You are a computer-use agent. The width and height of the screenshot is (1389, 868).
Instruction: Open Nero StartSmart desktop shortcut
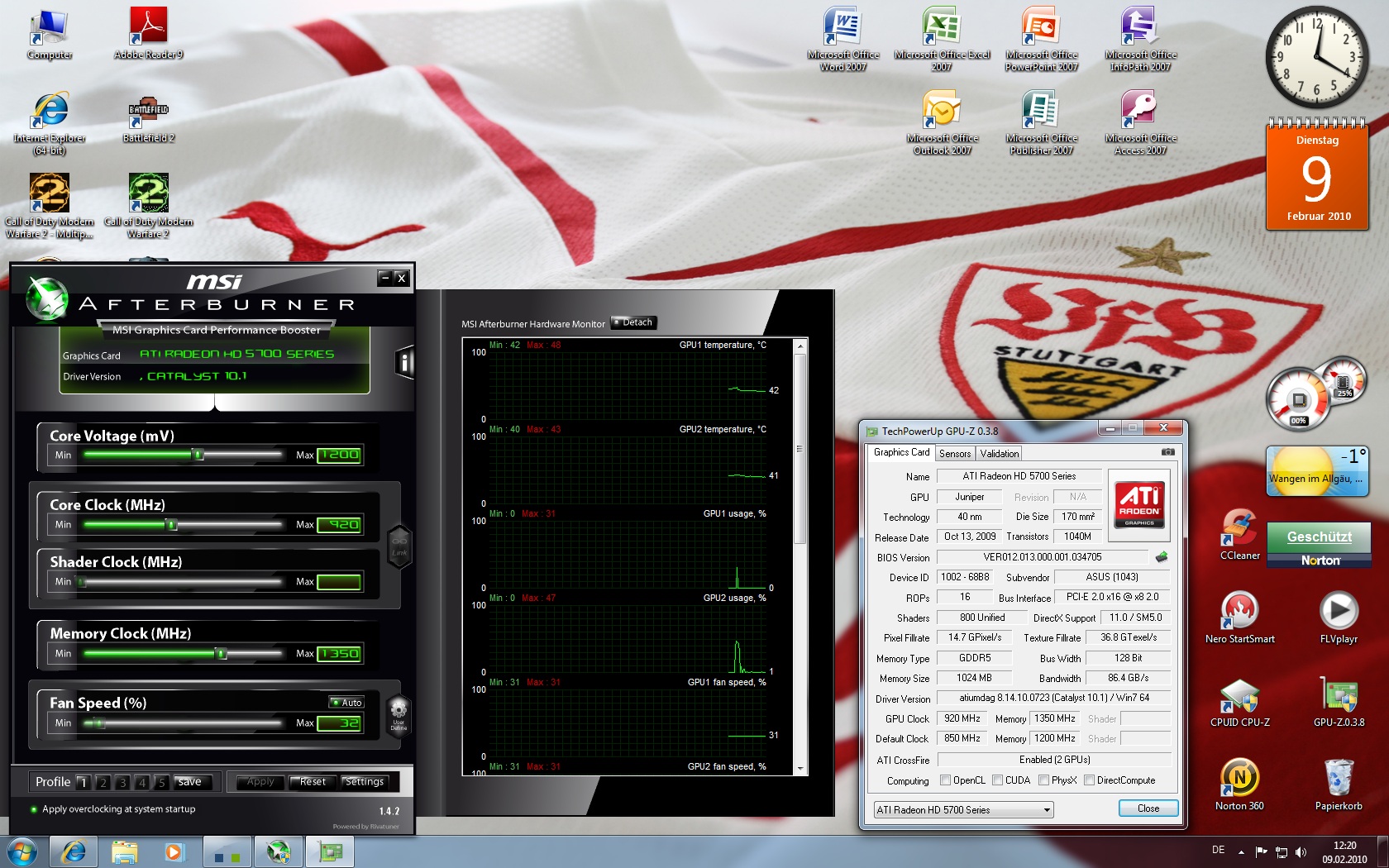[x=1240, y=618]
